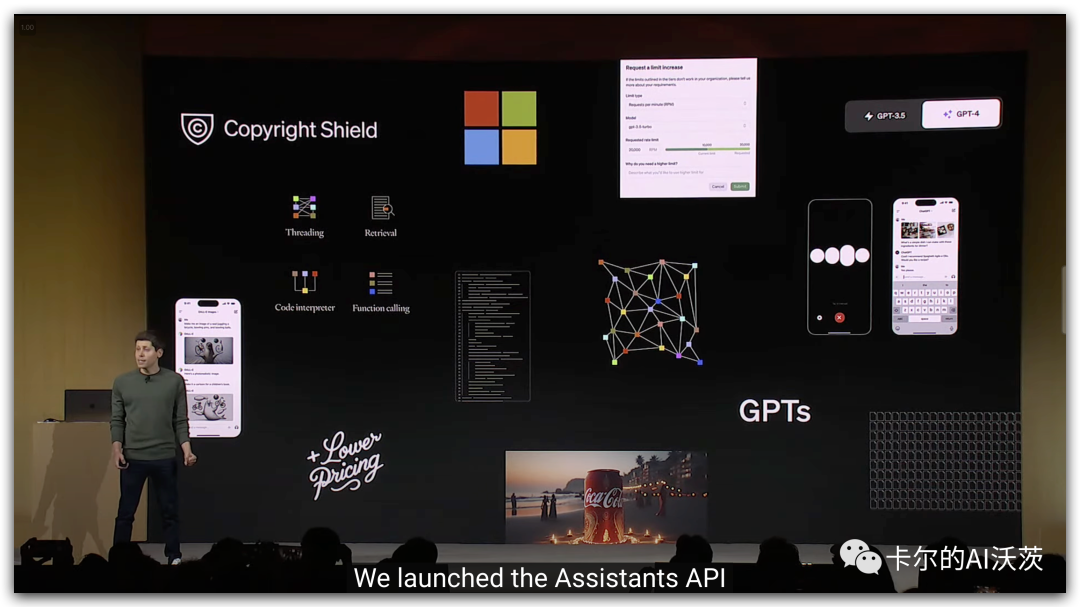Click the colorful node network graphic
The width and height of the screenshot is (1080, 607).
point(651,311)
